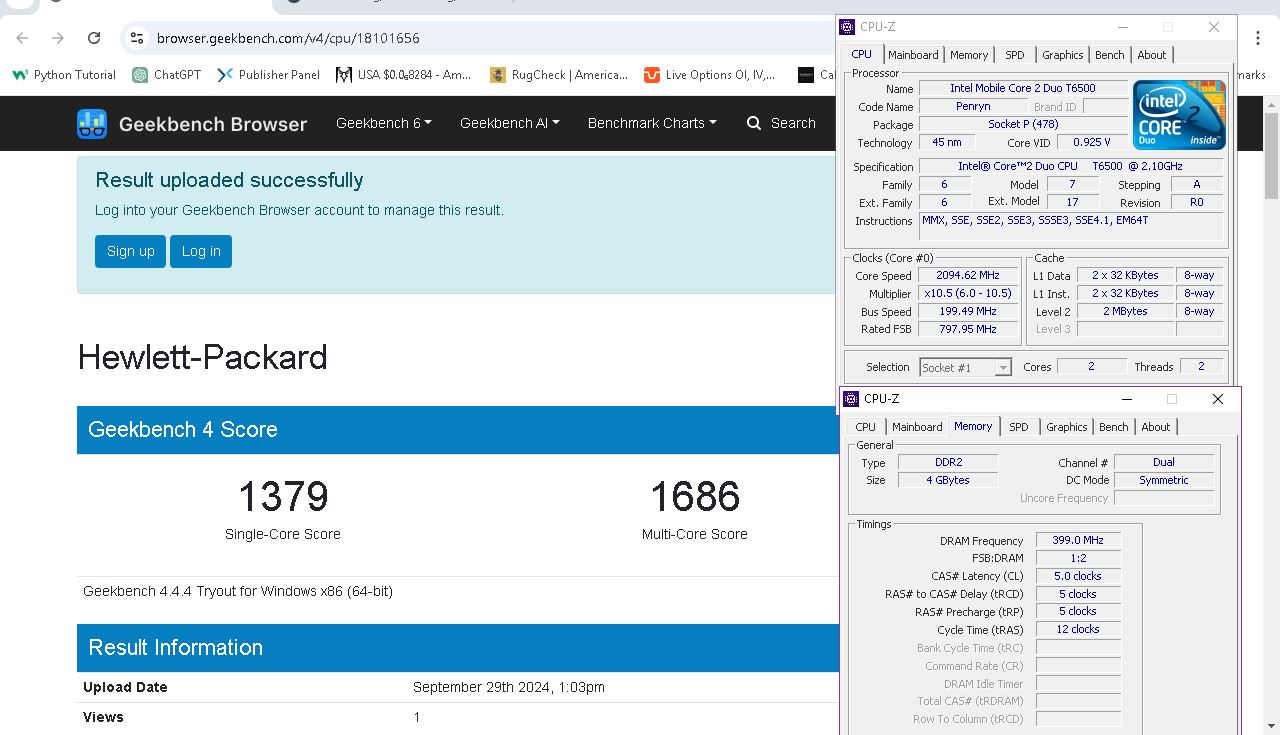Open SPD tab in upper CPU-Z window
Viewport: 1280px width, 735px height.
point(1015,55)
